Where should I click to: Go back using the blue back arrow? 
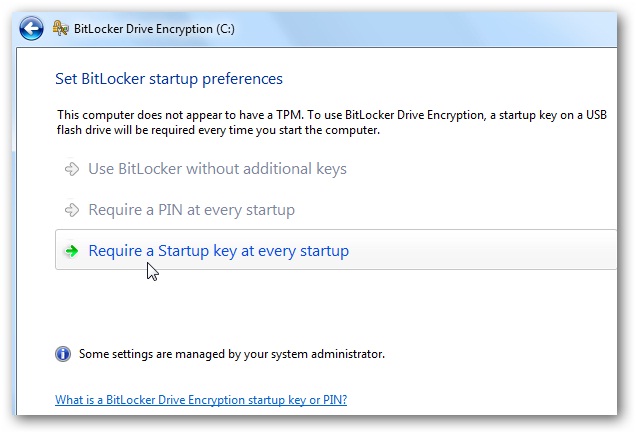[31, 28]
